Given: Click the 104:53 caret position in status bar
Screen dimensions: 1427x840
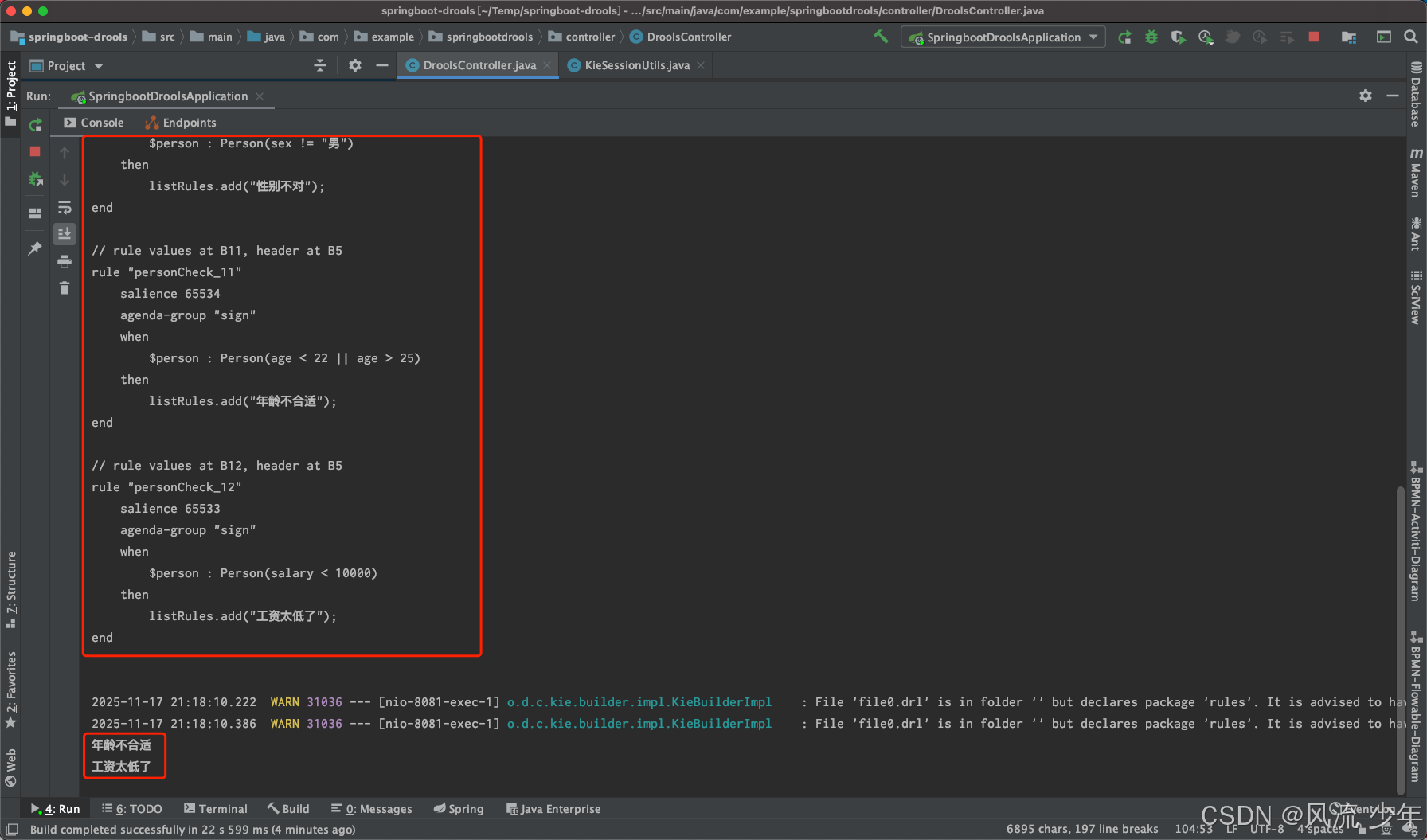Looking at the screenshot, I should tap(1194, 829).
